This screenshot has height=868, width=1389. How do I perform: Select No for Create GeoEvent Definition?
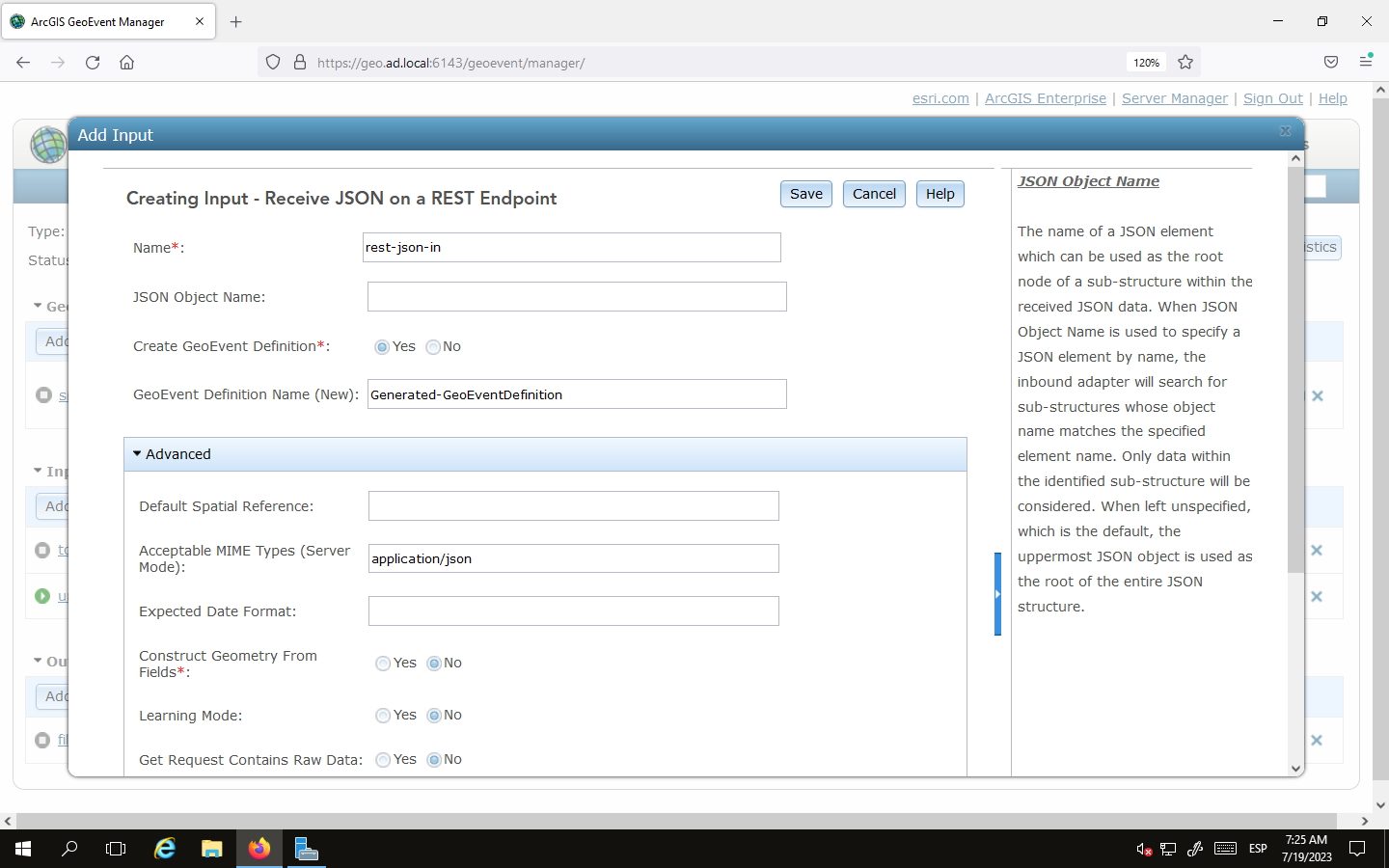click(x=434, y=346)
